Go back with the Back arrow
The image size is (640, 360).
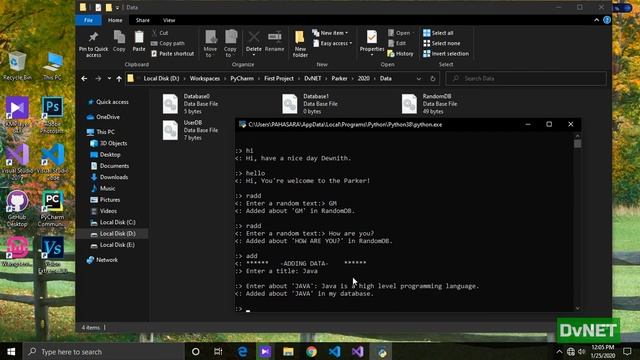pyautogui.click(x=84, y=78)
